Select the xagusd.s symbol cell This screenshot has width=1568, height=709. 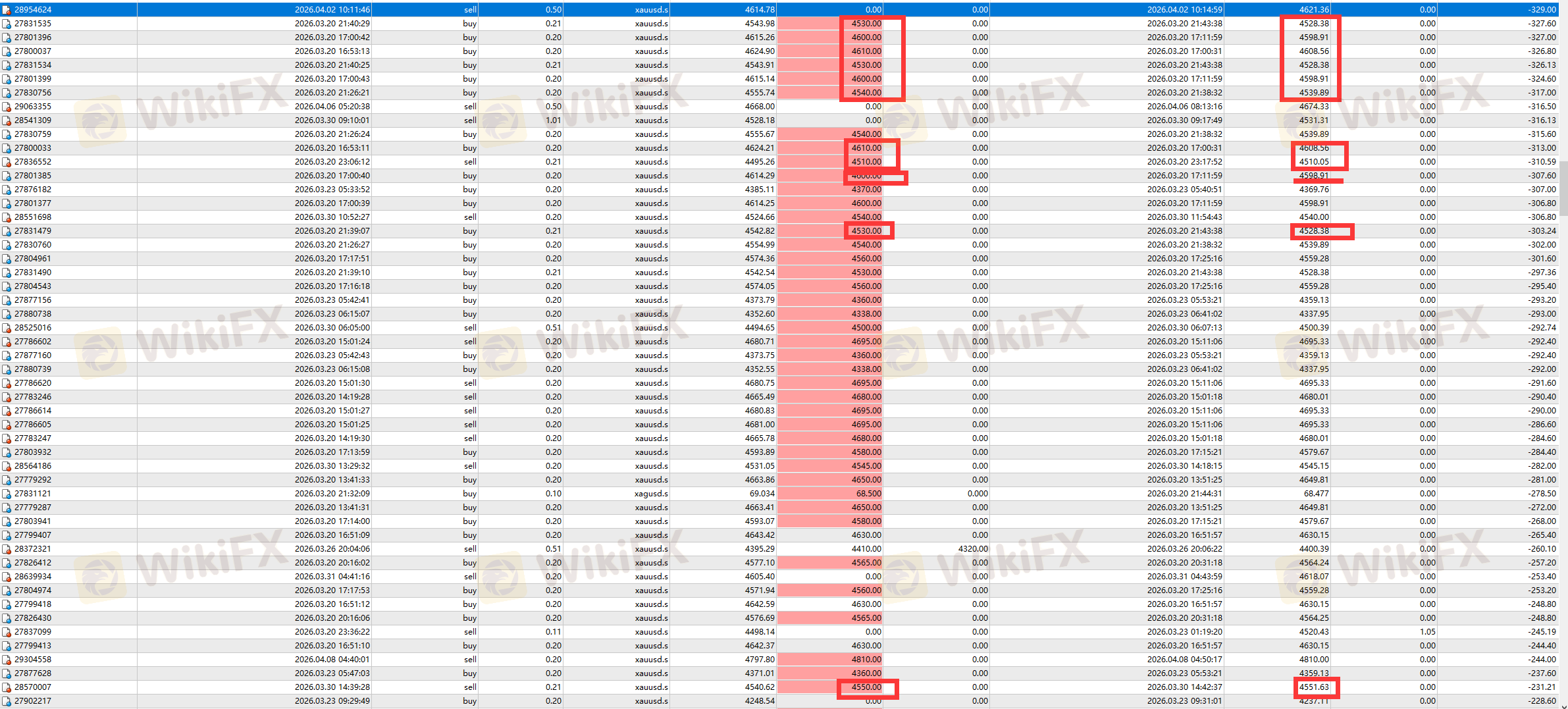click(x=651, y=494)
